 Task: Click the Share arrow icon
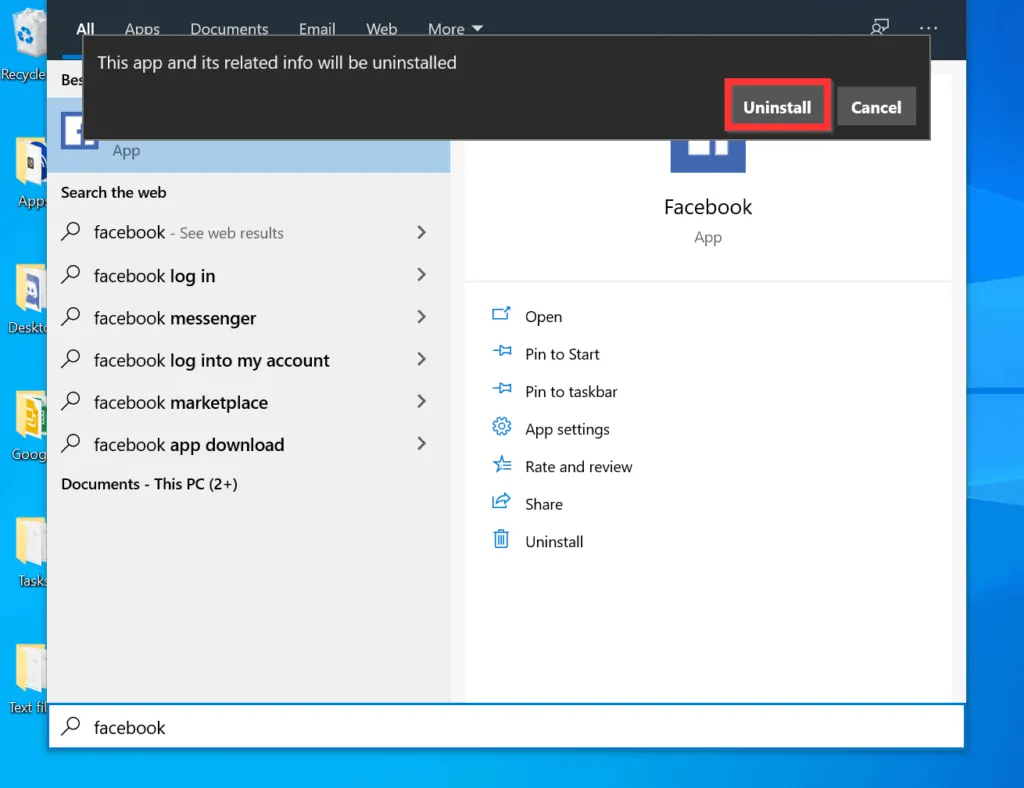click(x=501, y=501)
